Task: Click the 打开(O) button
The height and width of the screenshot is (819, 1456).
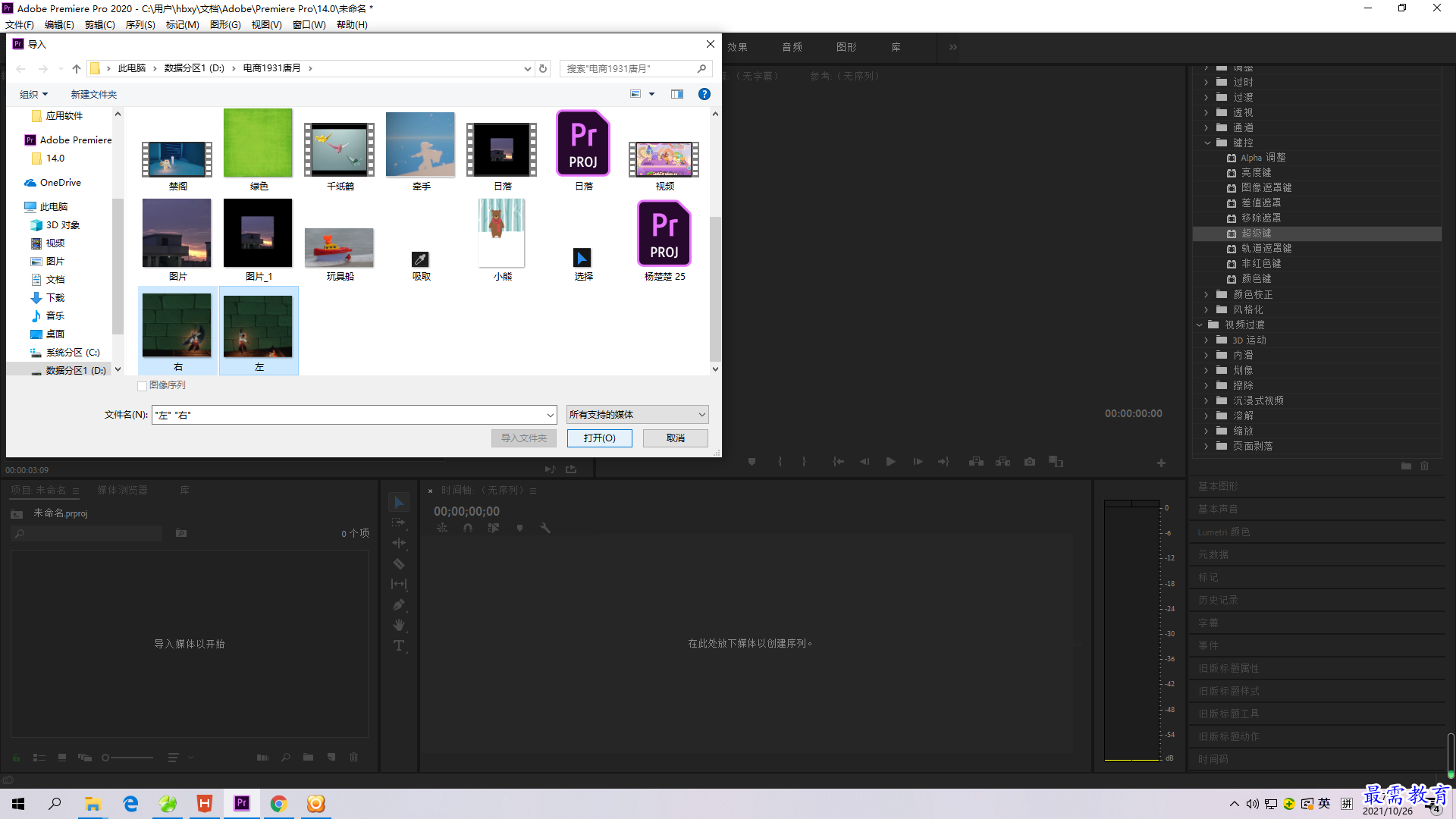Action: pyautogui.click(x=599, y=438)
